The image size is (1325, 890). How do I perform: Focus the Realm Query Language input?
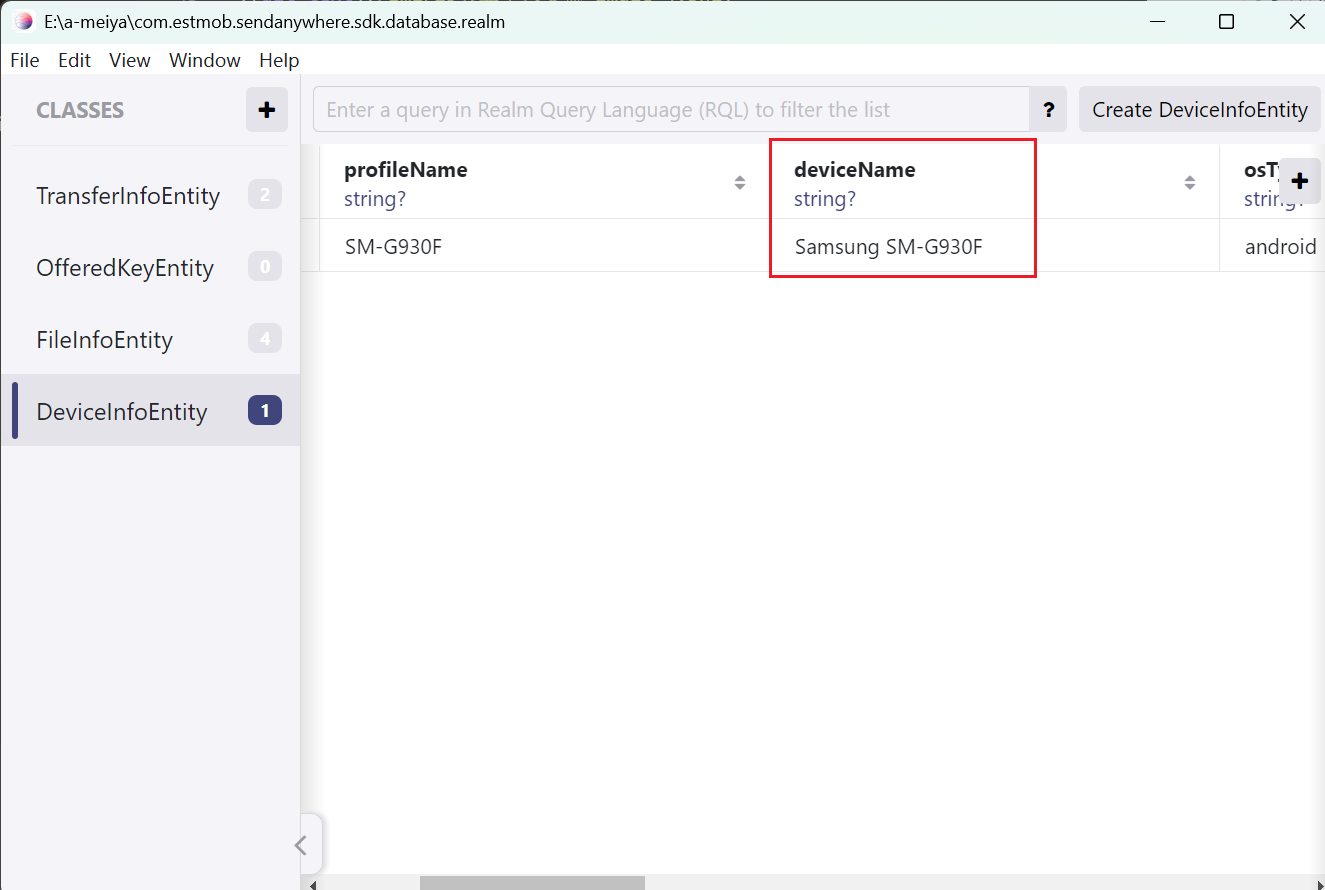click(x=670, y=110)
